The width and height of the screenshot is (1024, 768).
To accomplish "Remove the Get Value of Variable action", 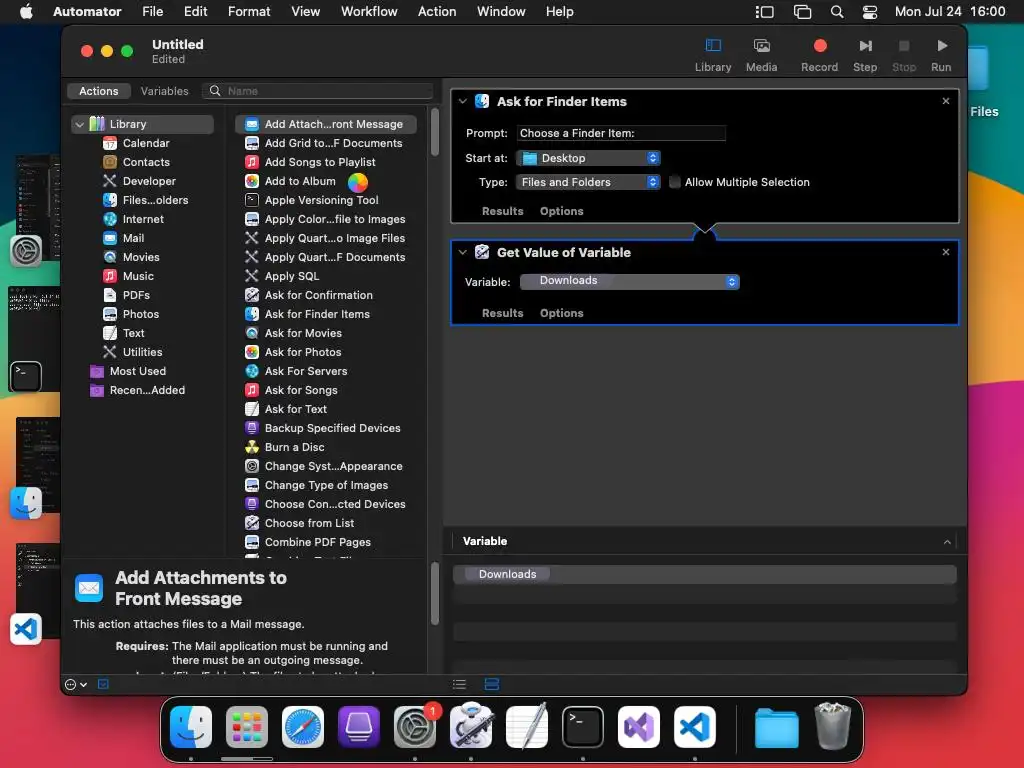I will point(946,252).
